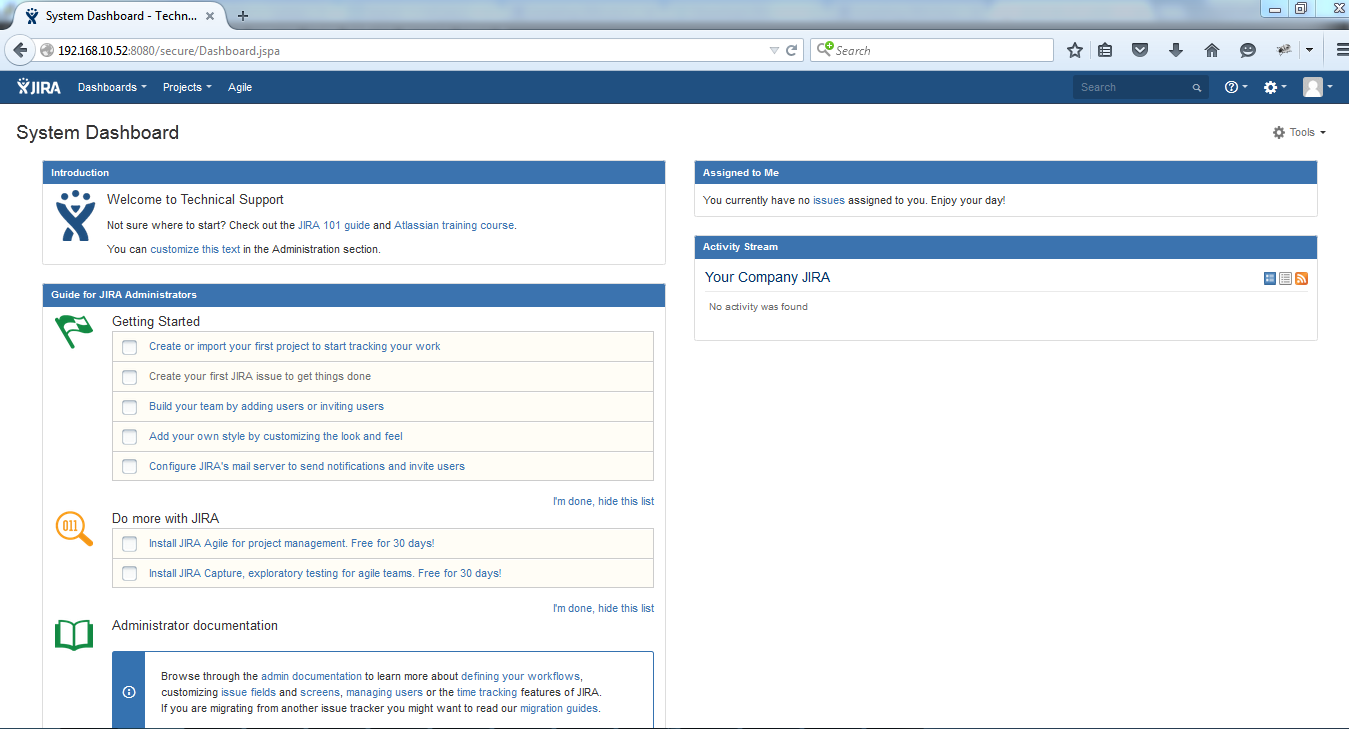Open 'managing users' link
Viewport: 1349px width, 729px height.
coord(384,693)
